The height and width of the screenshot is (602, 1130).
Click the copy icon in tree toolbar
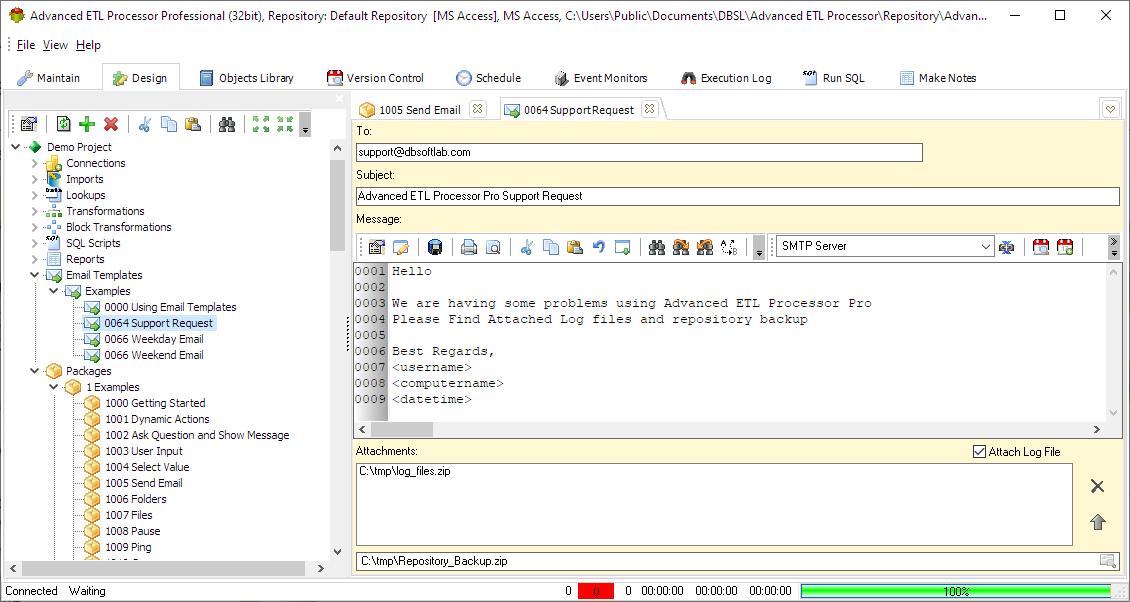pyautogui.click(x=169, y=124)
